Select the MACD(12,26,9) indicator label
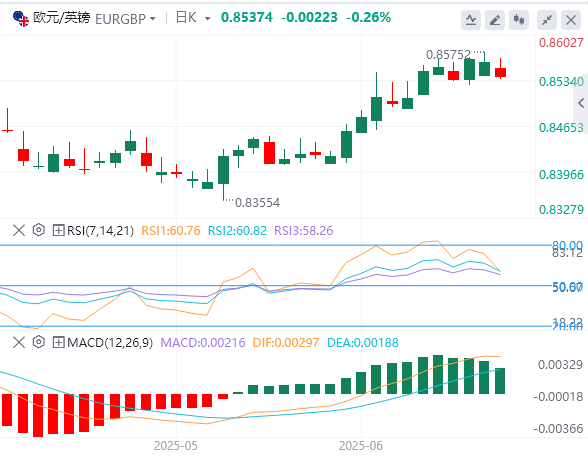Viewport: 588px width, 458px height. 110,342
